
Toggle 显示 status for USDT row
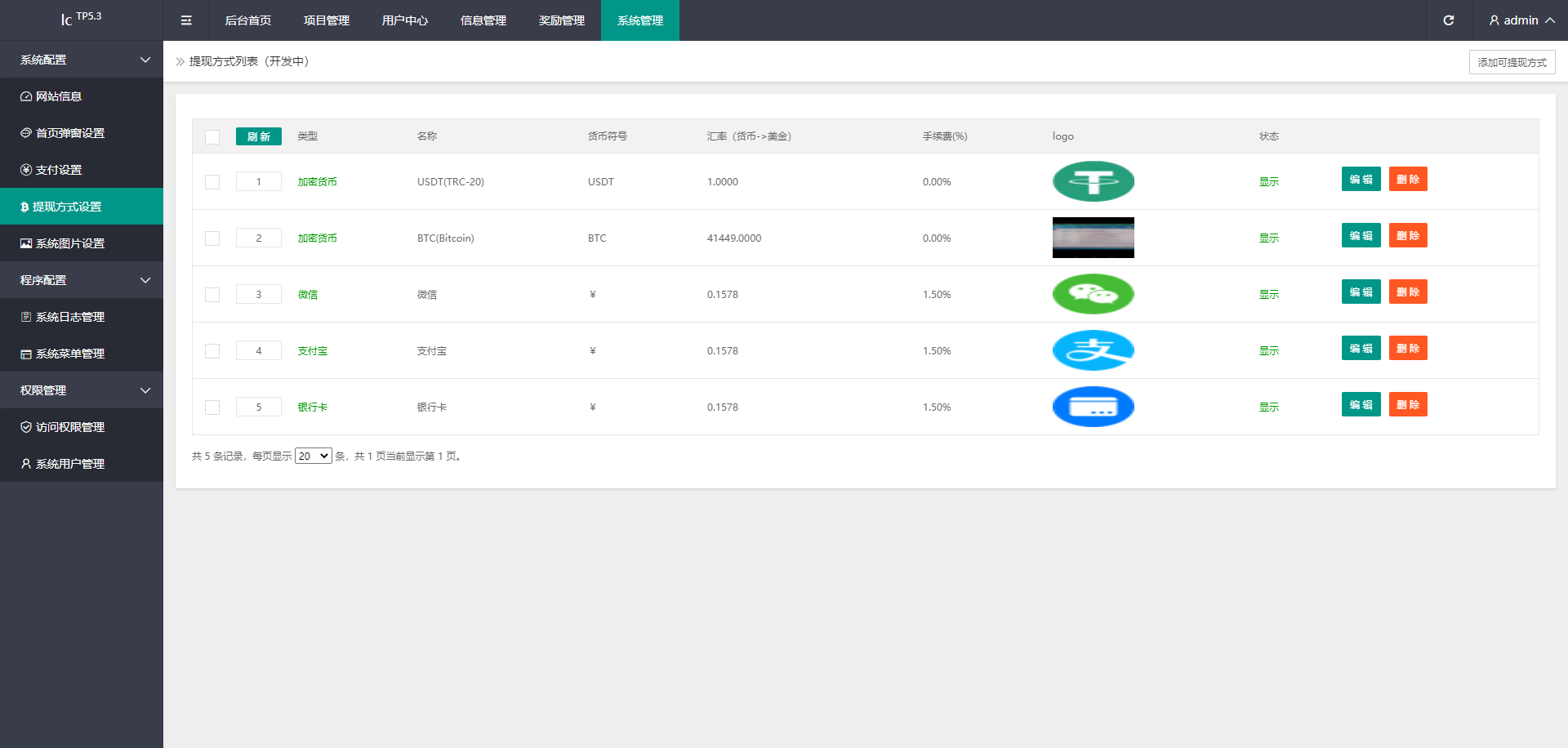(x=1269, y=182)
